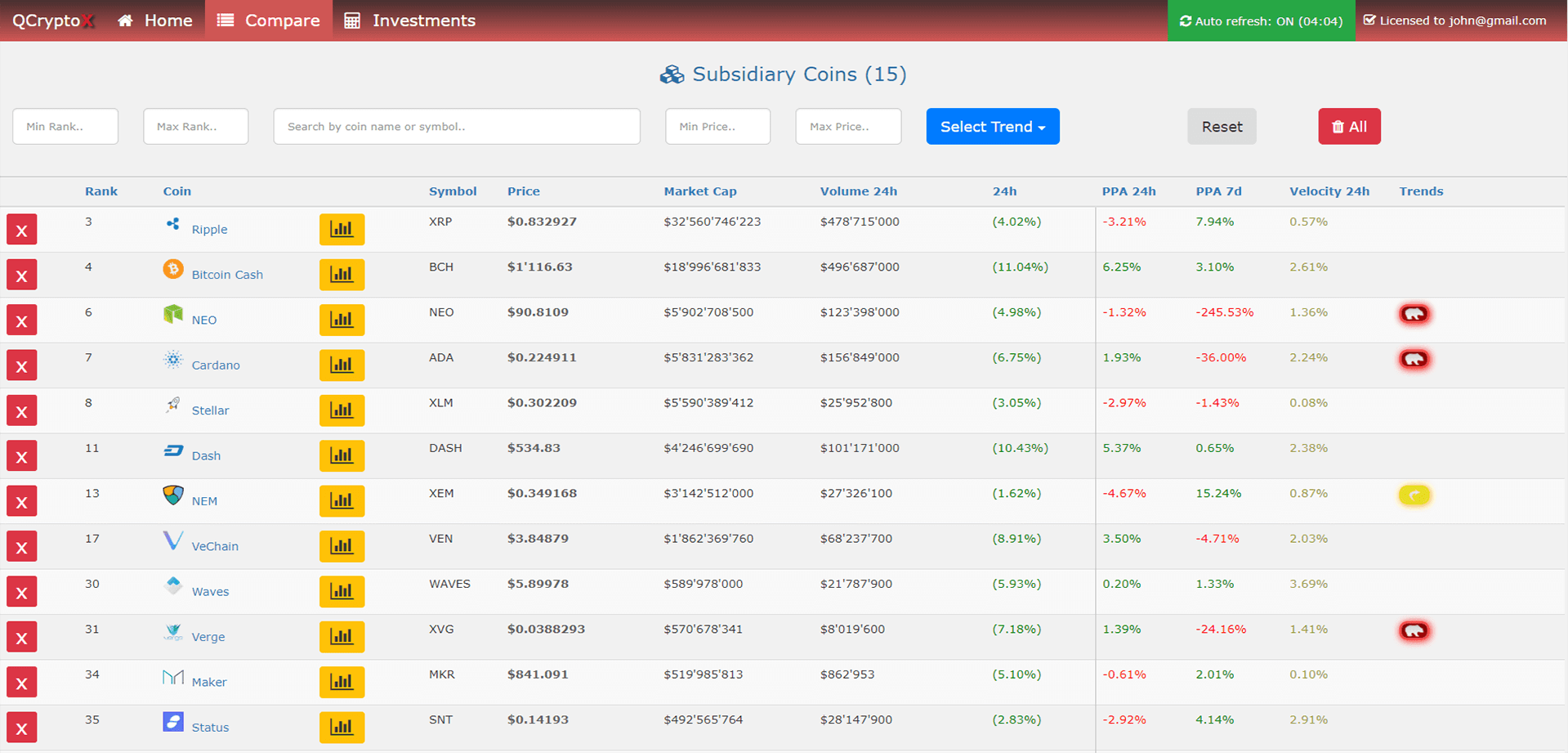Expand the Select Trend dropdown

[992, 127]
